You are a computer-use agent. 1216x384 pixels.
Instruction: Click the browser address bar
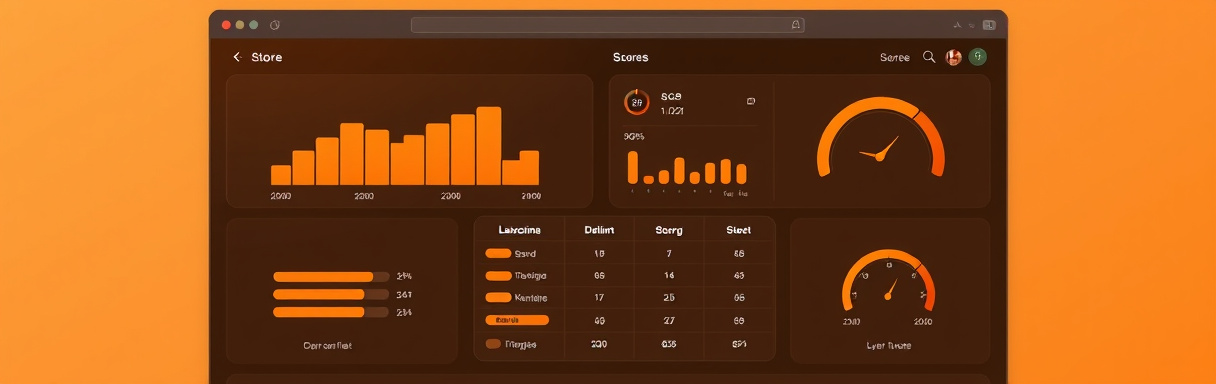607,25
